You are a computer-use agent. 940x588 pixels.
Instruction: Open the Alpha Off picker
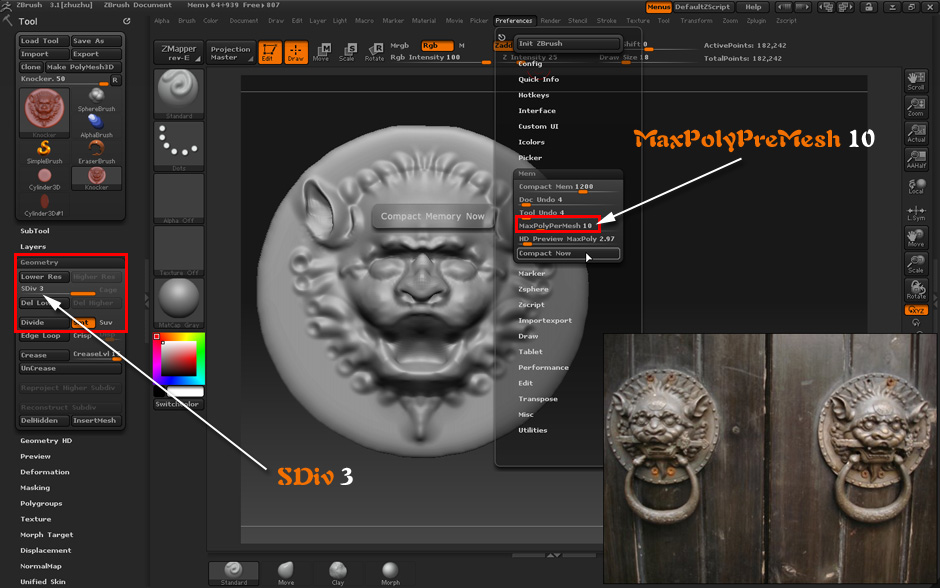pyautogui.click(x=179, y=198)
